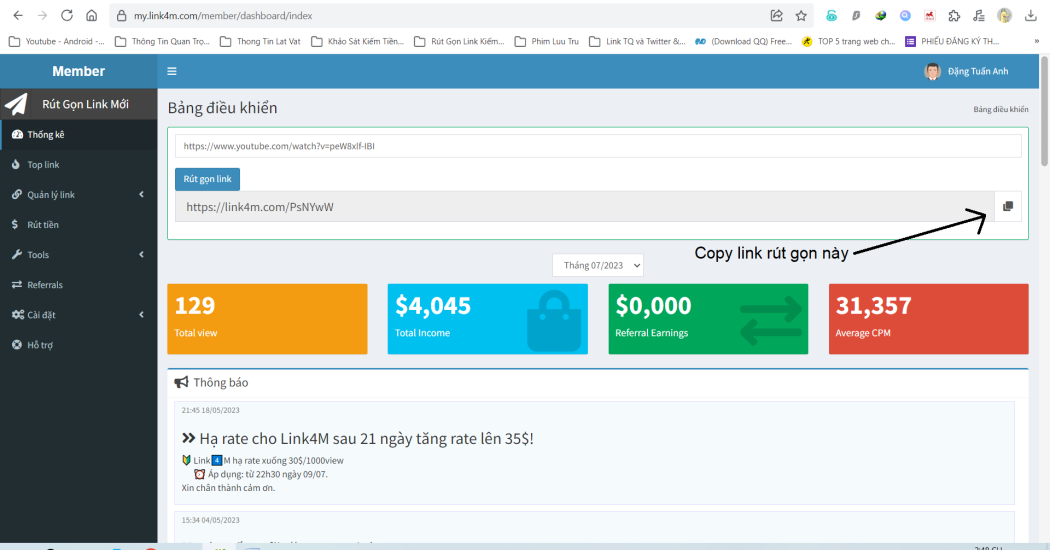This screenshot has height=550, width=1050.
Task: Show more bookmarks with the overflow chevron
Action: tap(1037, 42)
